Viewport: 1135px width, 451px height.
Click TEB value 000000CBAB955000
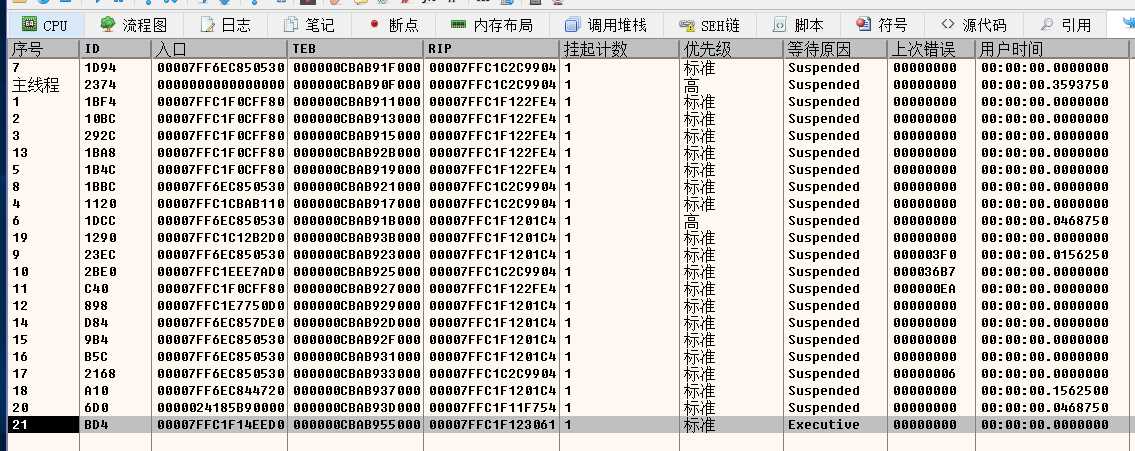tap(357, 425)
